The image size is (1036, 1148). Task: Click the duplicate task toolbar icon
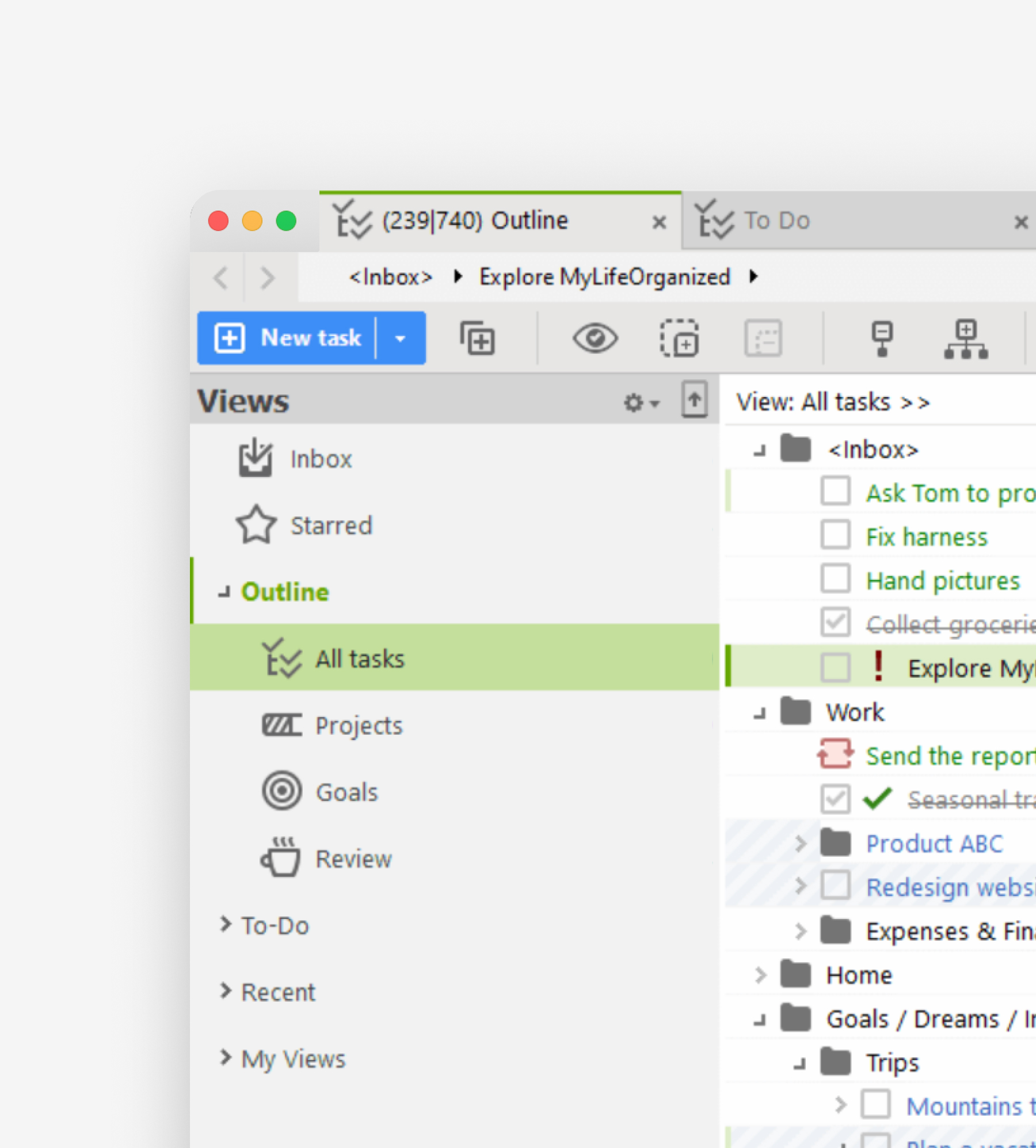click(x=477, y=338)
